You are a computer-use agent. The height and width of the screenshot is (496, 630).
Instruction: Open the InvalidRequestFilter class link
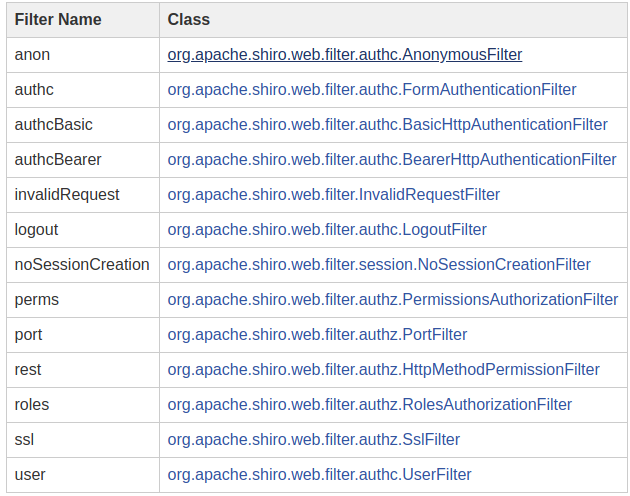coord(333,195)
